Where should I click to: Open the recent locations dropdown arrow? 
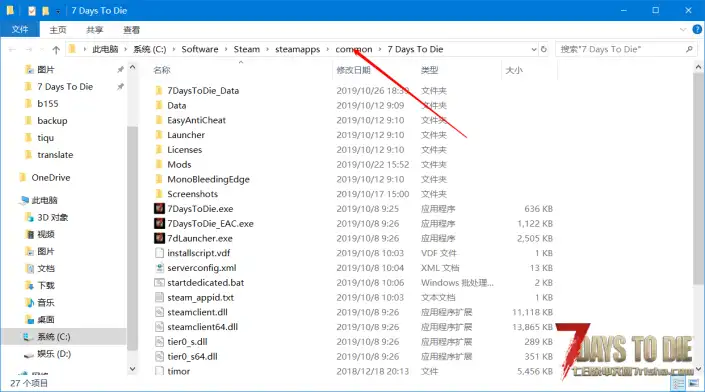click(42, 49)
